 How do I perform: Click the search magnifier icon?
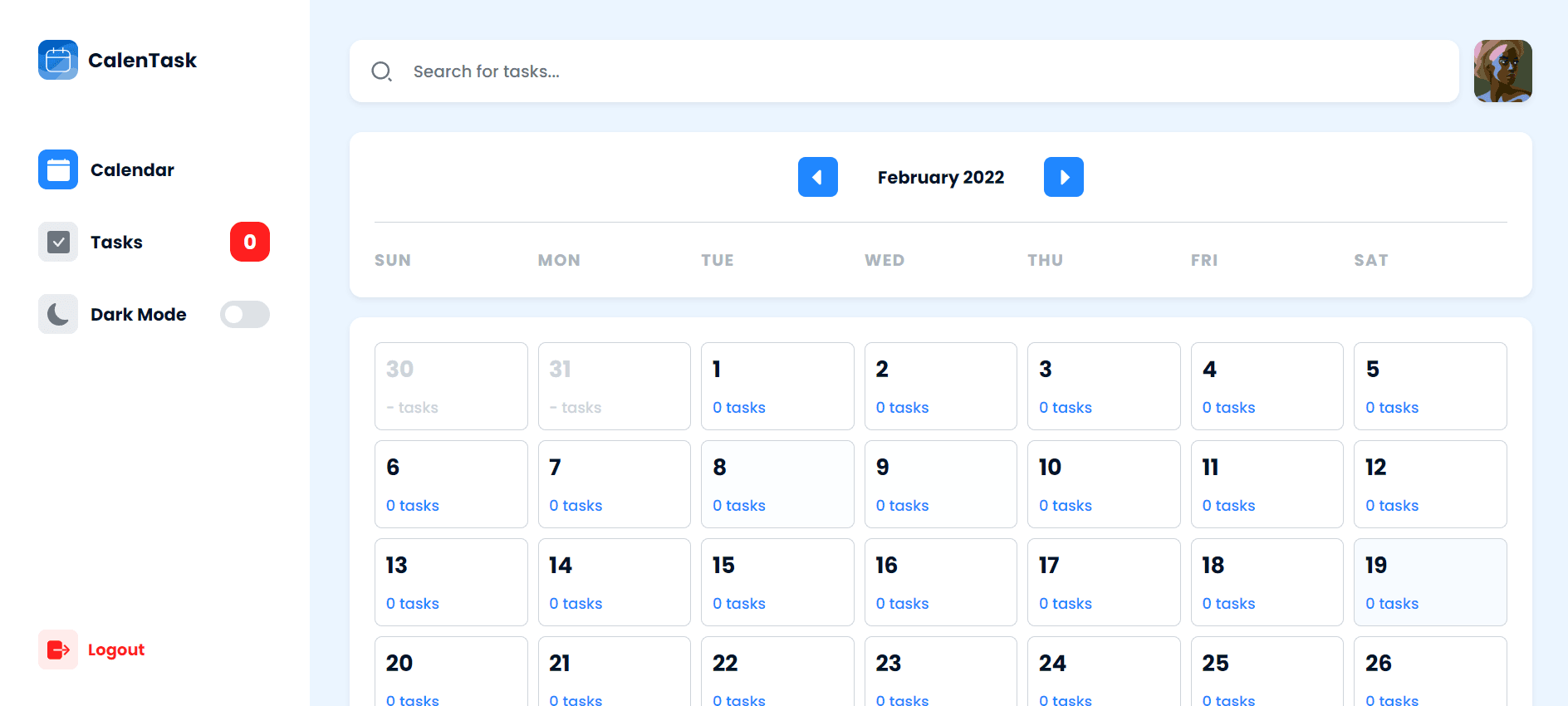(x=382, y=71)
